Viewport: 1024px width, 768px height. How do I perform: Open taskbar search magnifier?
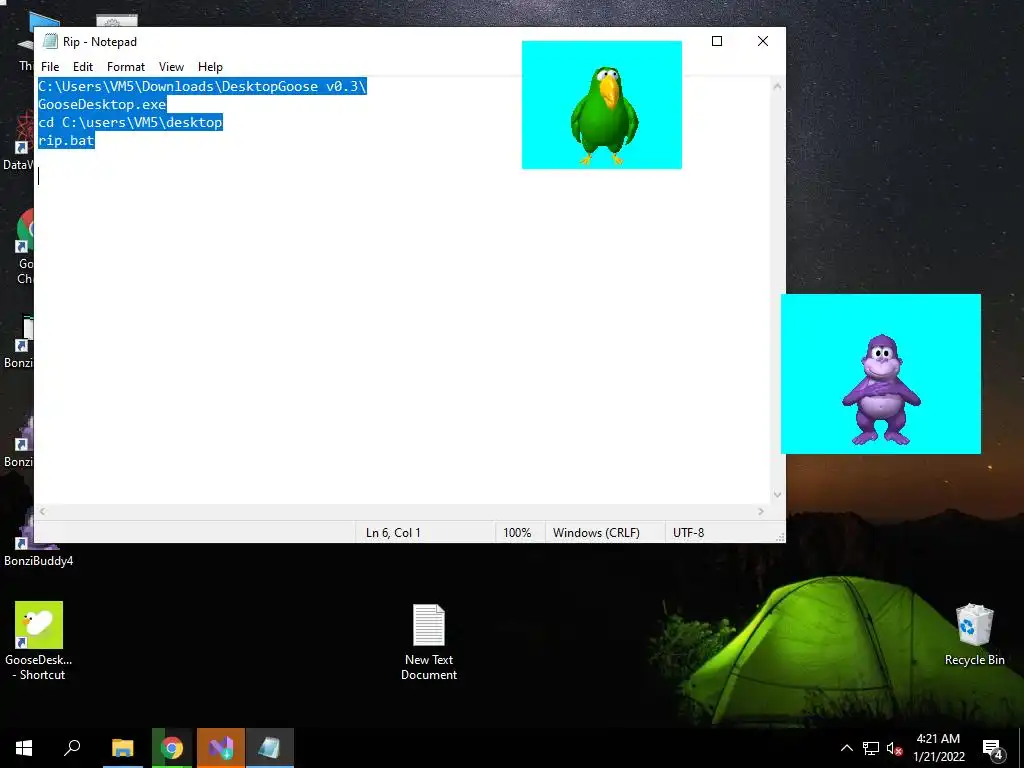pos(72,748)
